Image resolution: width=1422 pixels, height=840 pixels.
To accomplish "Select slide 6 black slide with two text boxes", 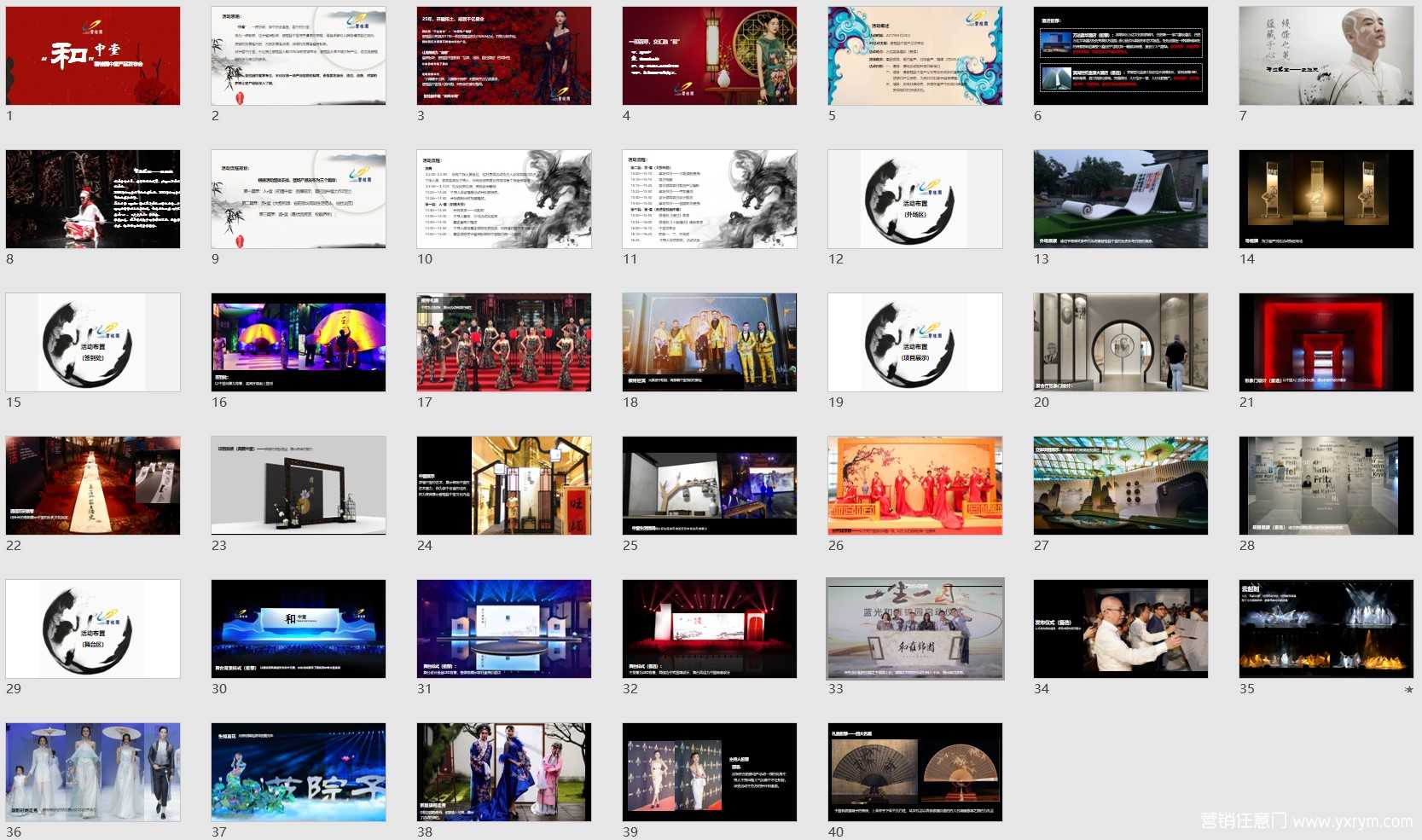I will 1121,56.
